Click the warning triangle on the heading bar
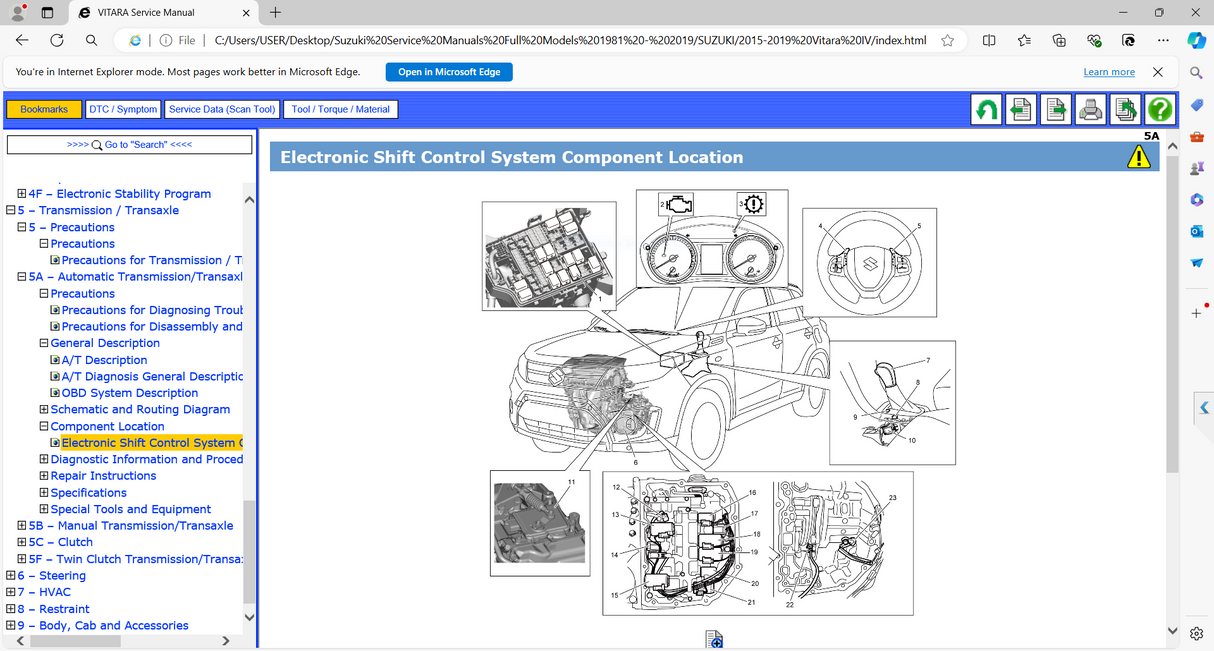 (x=1138, y=156)
